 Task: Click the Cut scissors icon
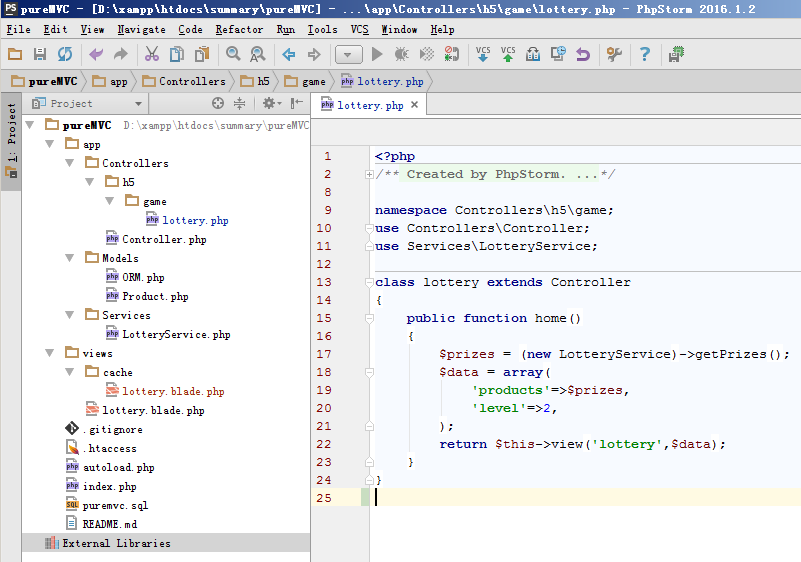click(x=152, y=54)
